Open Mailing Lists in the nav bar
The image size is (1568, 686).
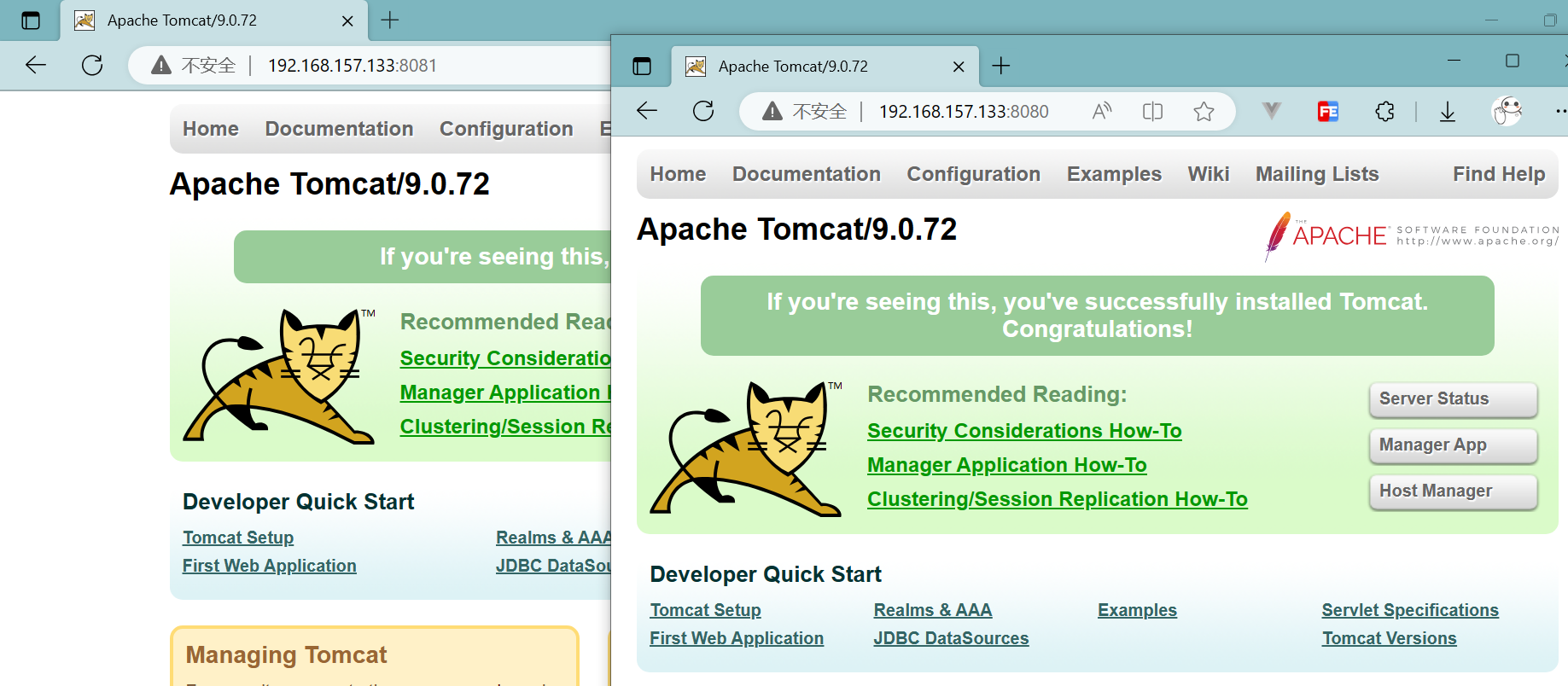[1317, 174]
